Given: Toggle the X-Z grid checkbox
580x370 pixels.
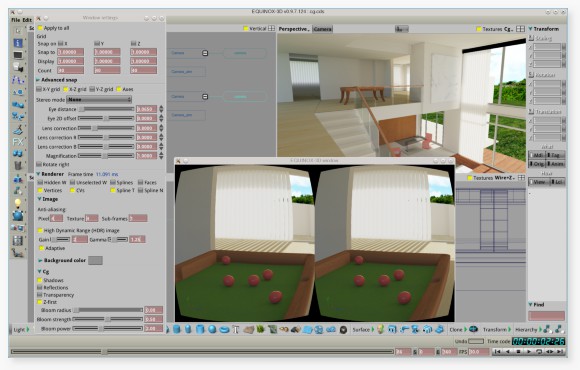Looking at the screenshot, I should pyautogui.click(x=66, y=89).
